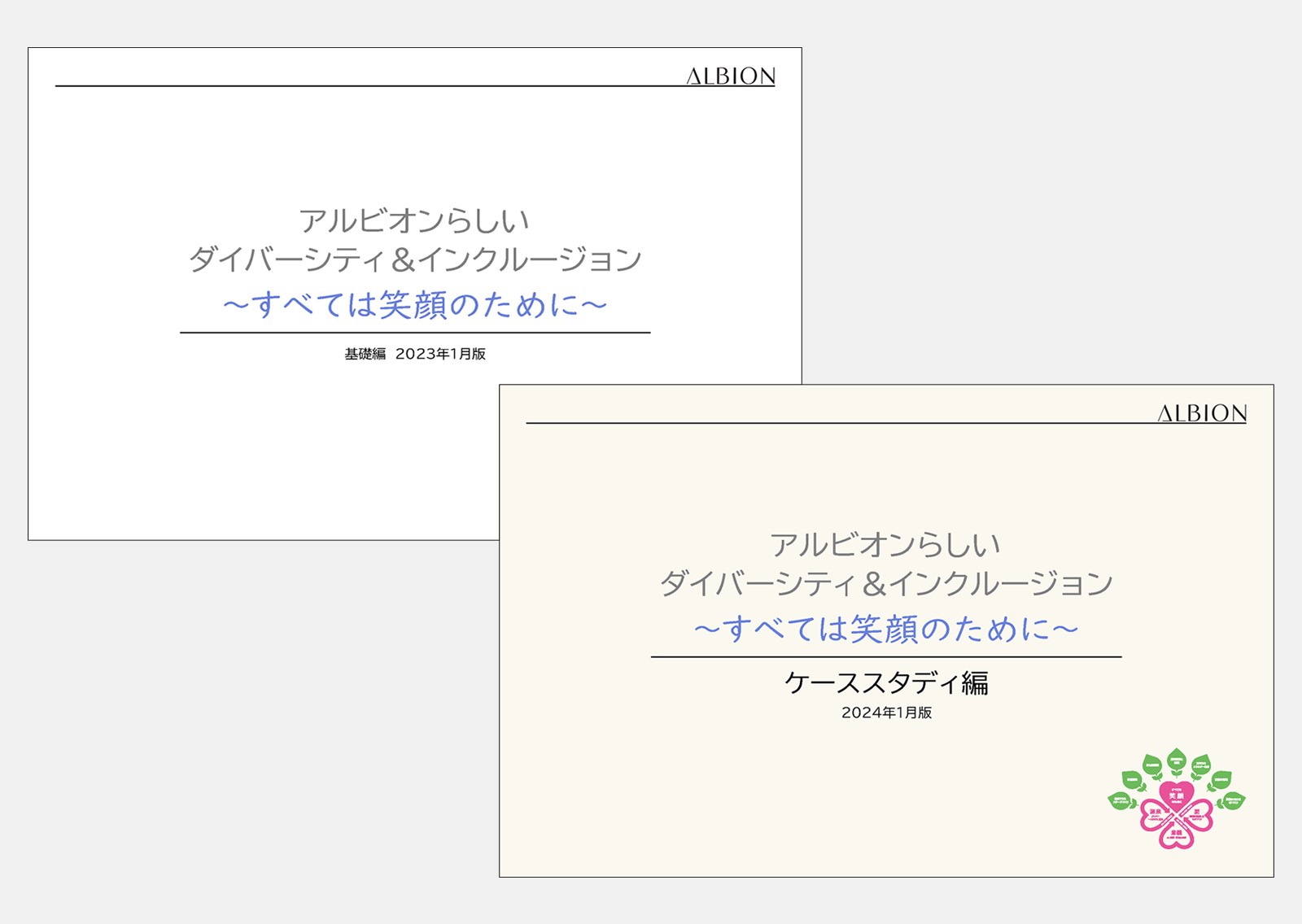Click blue ～すべては笑顔のために～ on cream slide
Screen dimensions: 1302x924
coord(886,629)
